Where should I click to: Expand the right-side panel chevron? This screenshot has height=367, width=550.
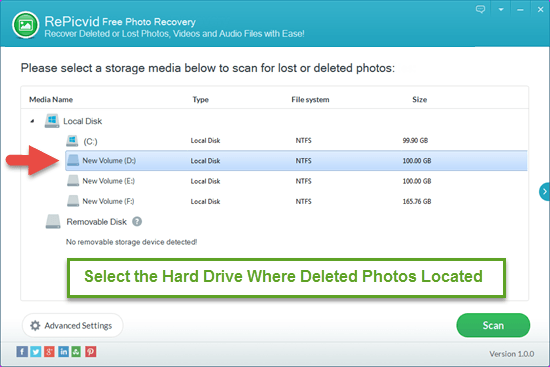click(544, 192)
